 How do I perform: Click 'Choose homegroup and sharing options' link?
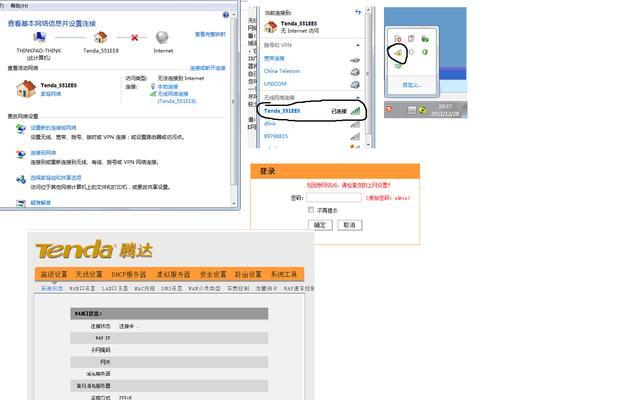56,178
